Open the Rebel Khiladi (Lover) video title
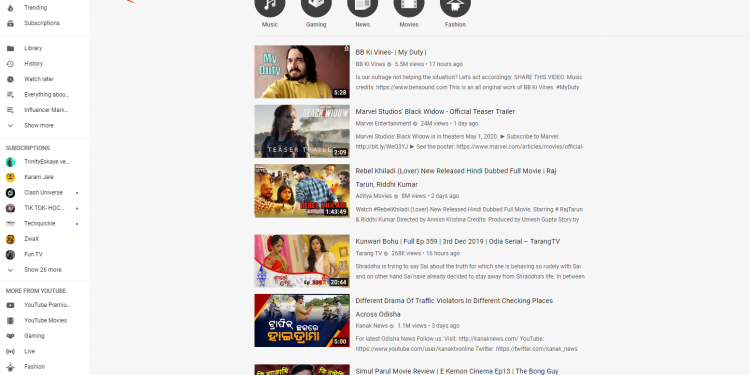 [x=455, y=177]
